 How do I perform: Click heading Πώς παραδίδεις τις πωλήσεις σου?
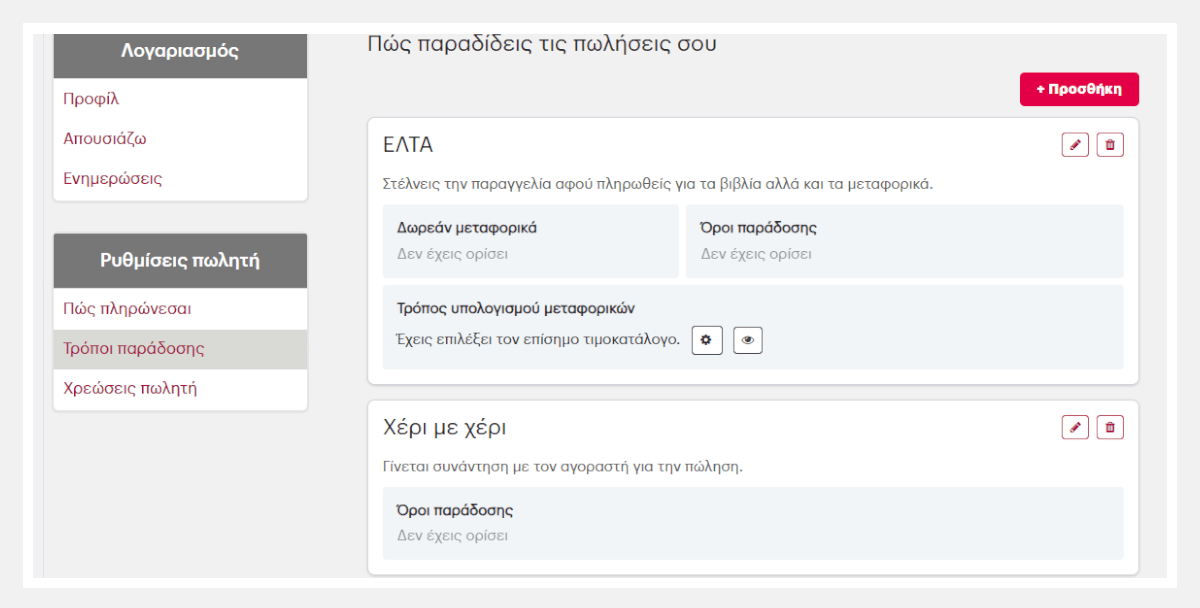(542, 44)
